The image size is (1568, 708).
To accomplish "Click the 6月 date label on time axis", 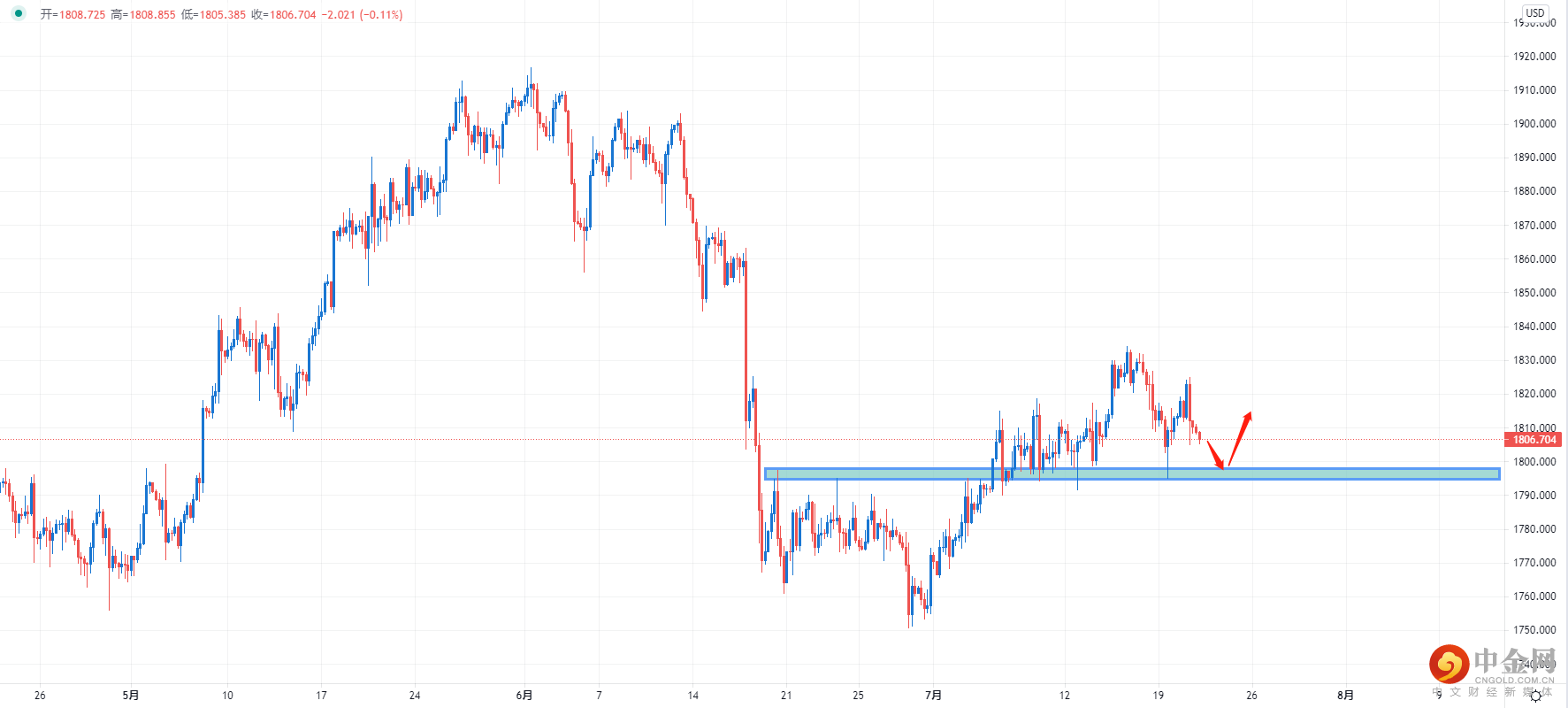I will click(x=524, y=696).
